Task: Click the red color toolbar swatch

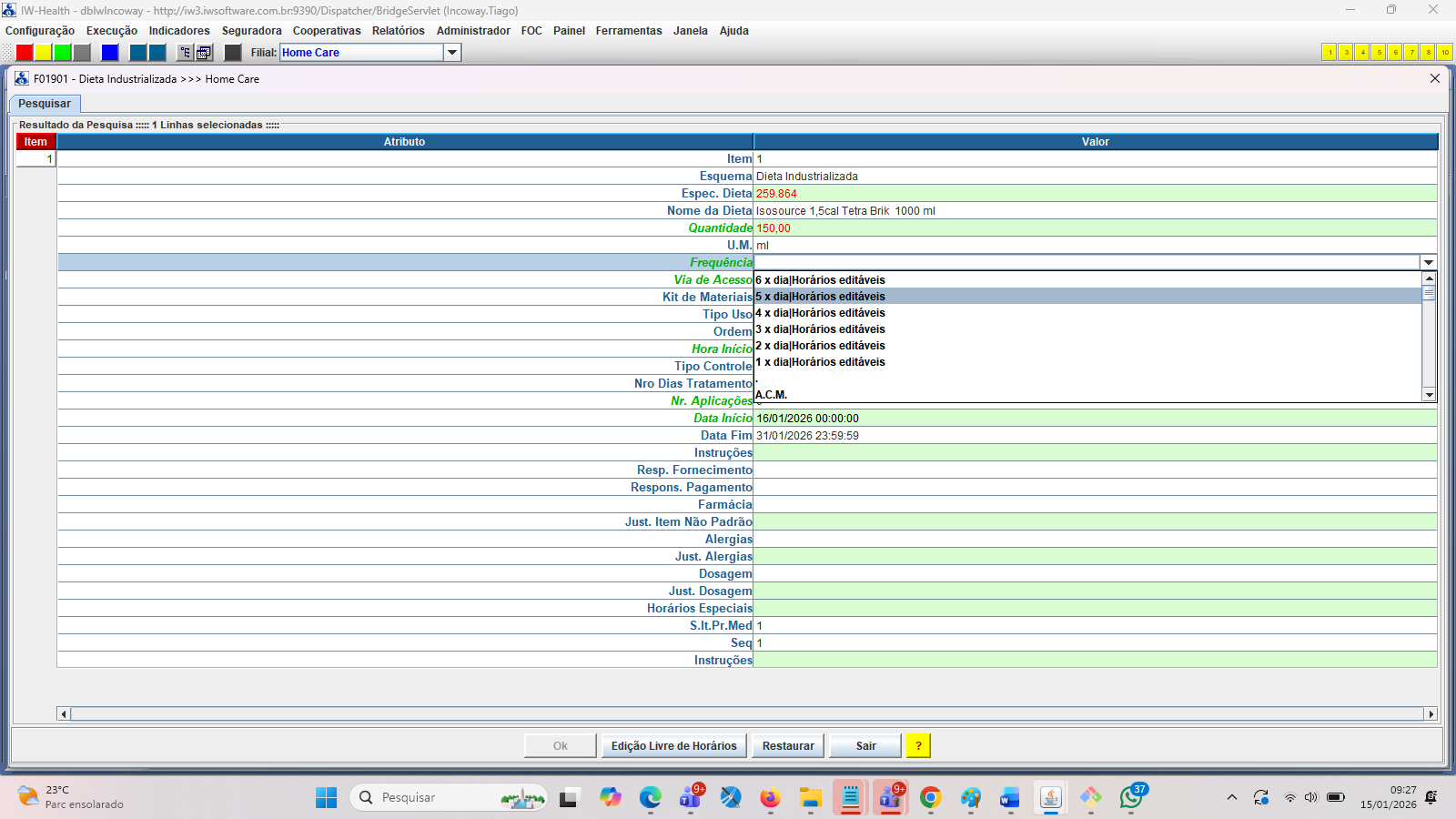Action: (25, 53)
